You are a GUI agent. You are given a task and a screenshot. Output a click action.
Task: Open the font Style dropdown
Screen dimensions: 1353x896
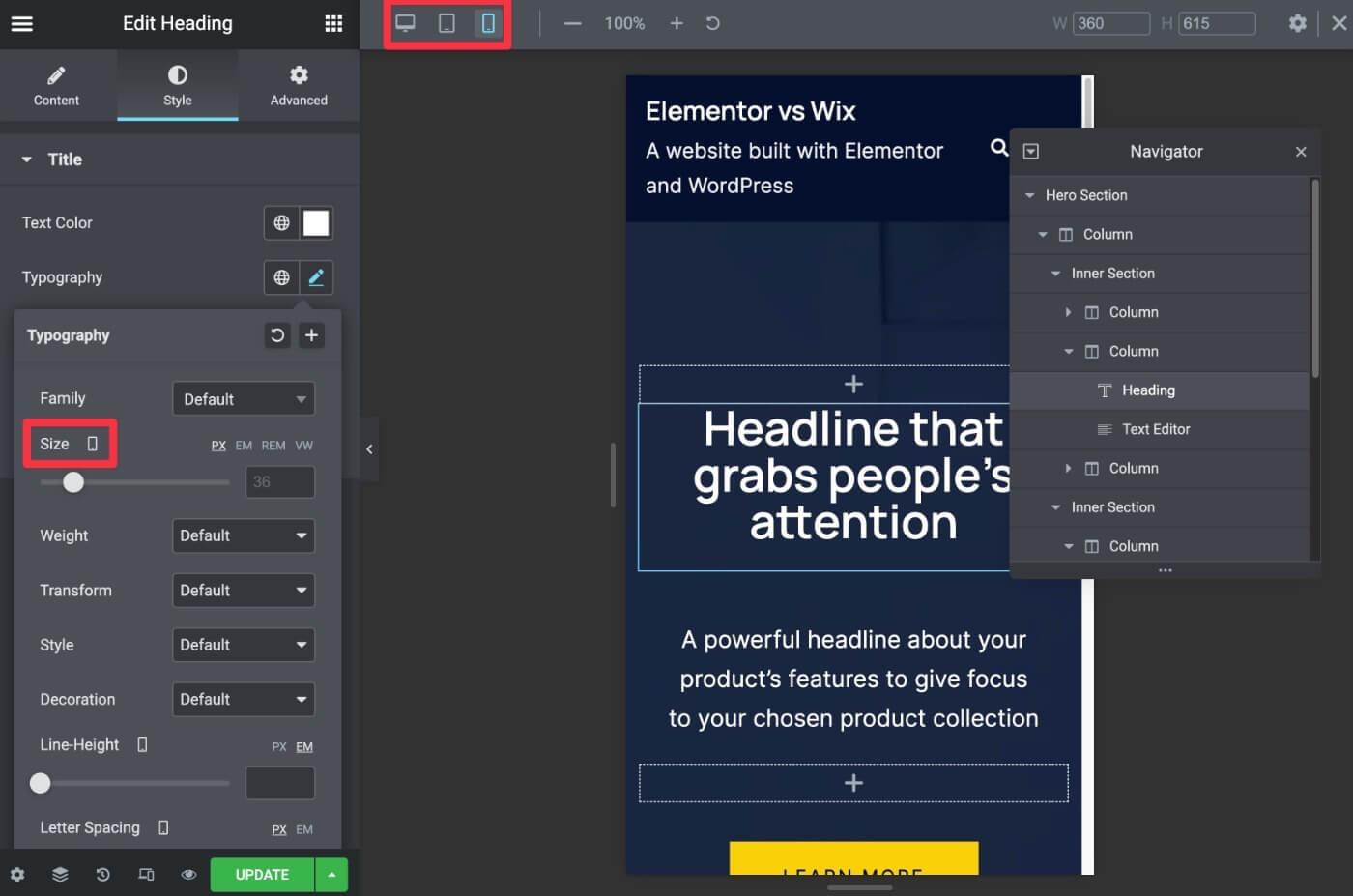244,645
